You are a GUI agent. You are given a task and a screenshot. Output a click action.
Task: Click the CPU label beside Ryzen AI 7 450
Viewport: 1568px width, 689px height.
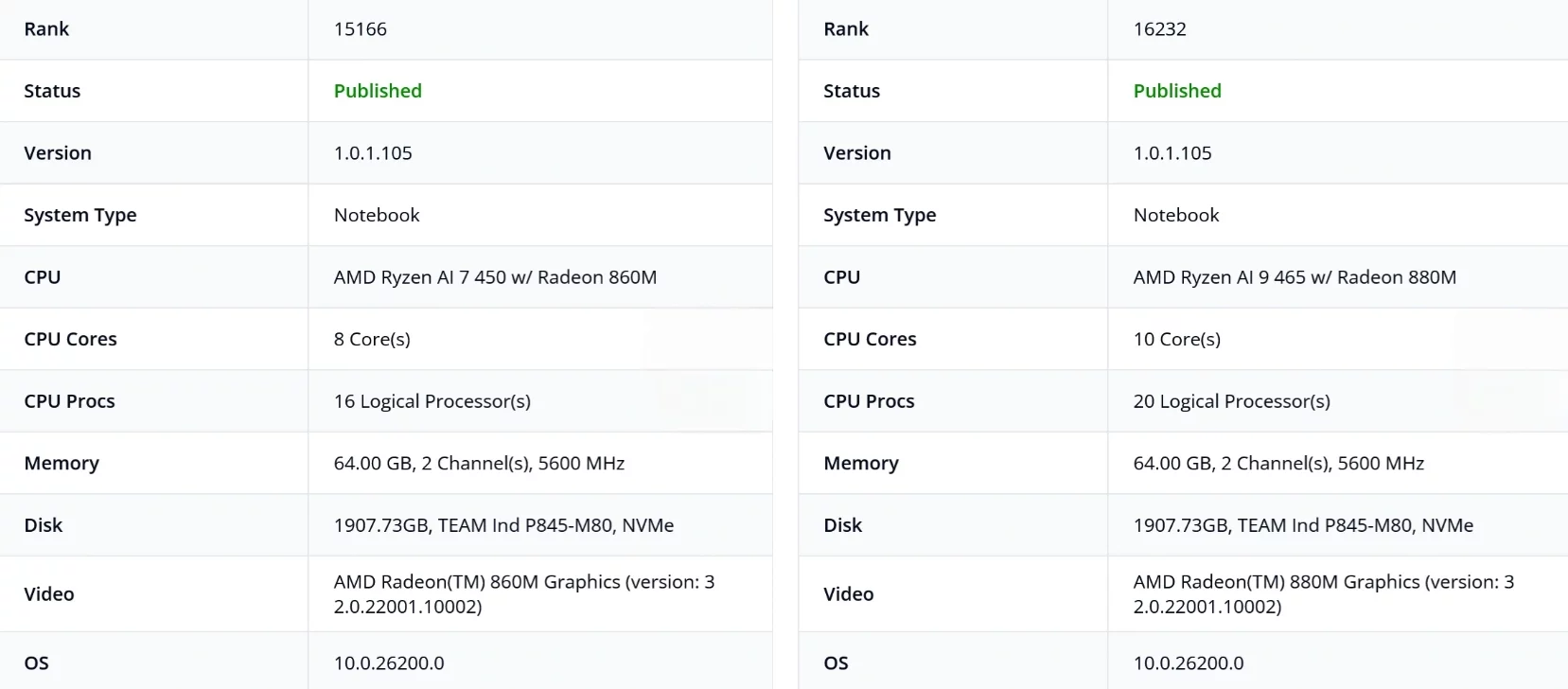[x=43, y=277]
